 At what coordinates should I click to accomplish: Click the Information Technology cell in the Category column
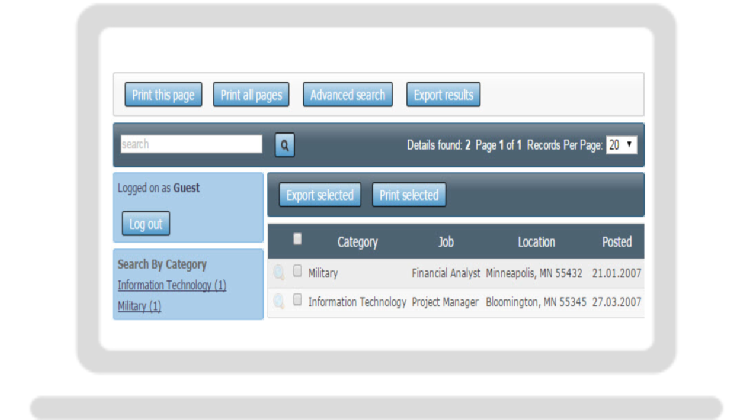pos(357,302)
